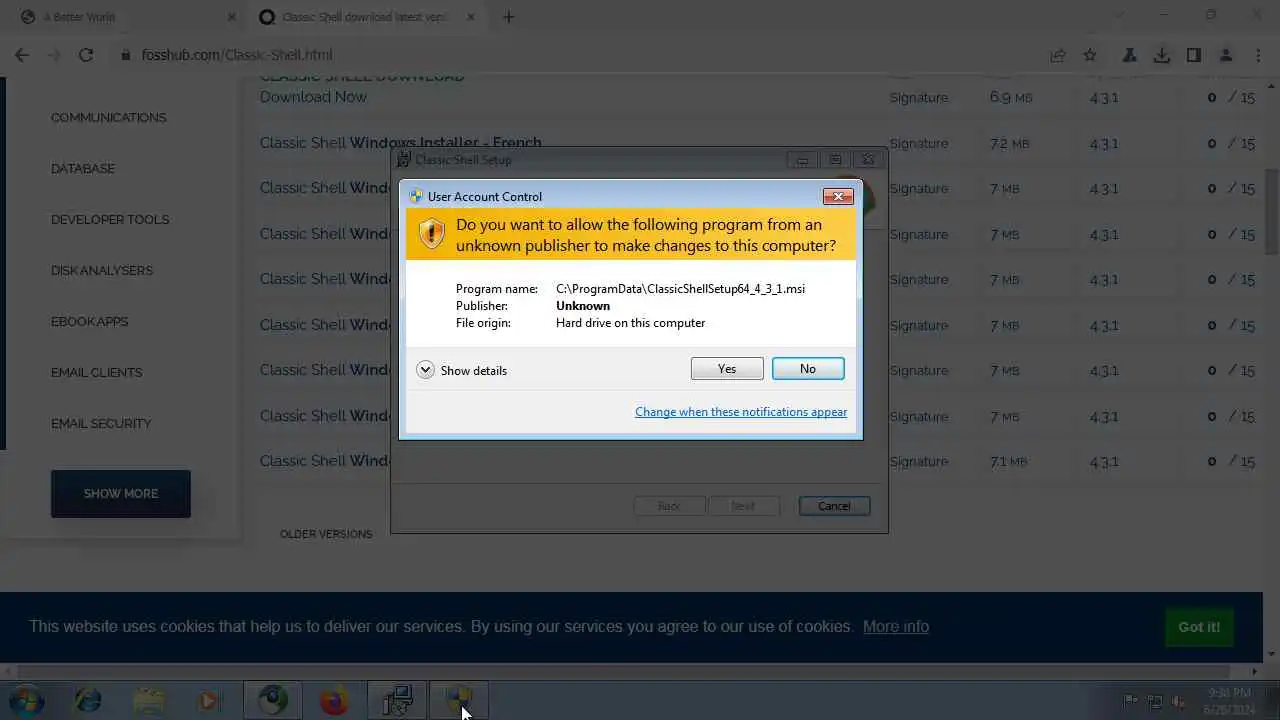The image size is (1280, 720).
Task: Click the '6.9 MB' size cell
Action: click(1011, 98)
